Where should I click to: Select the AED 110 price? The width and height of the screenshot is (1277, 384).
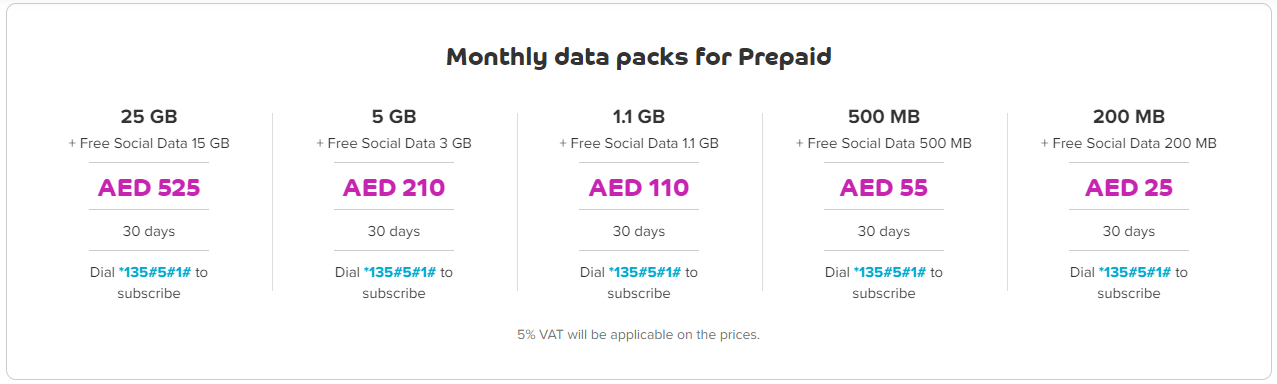(639, 188)
